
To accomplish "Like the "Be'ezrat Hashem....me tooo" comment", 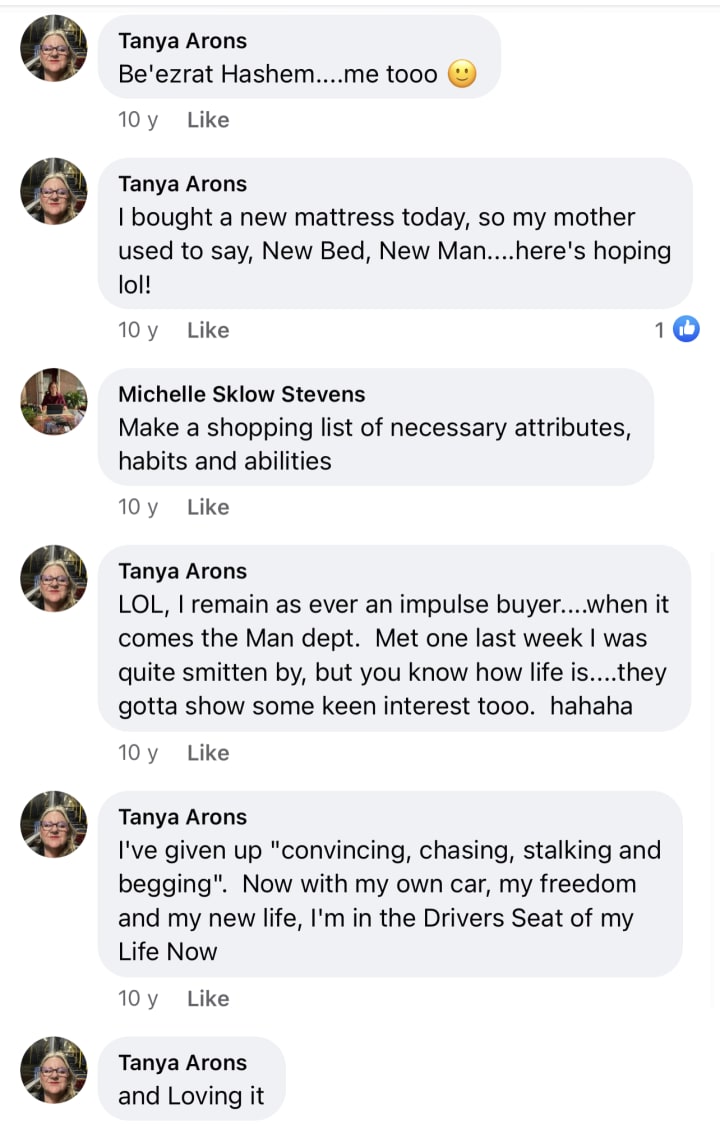I will pos(208,120).
